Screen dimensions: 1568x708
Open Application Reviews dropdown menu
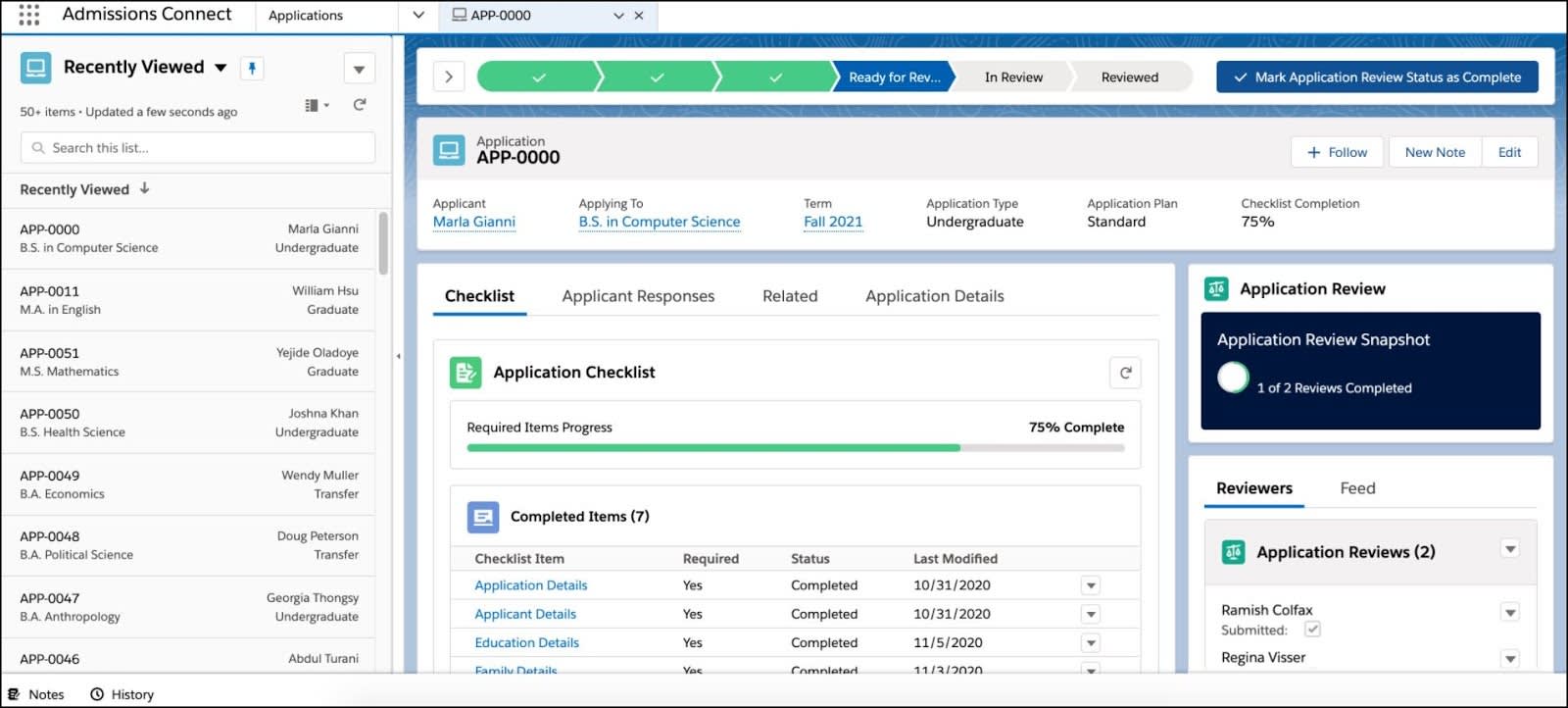(1510, 549)
